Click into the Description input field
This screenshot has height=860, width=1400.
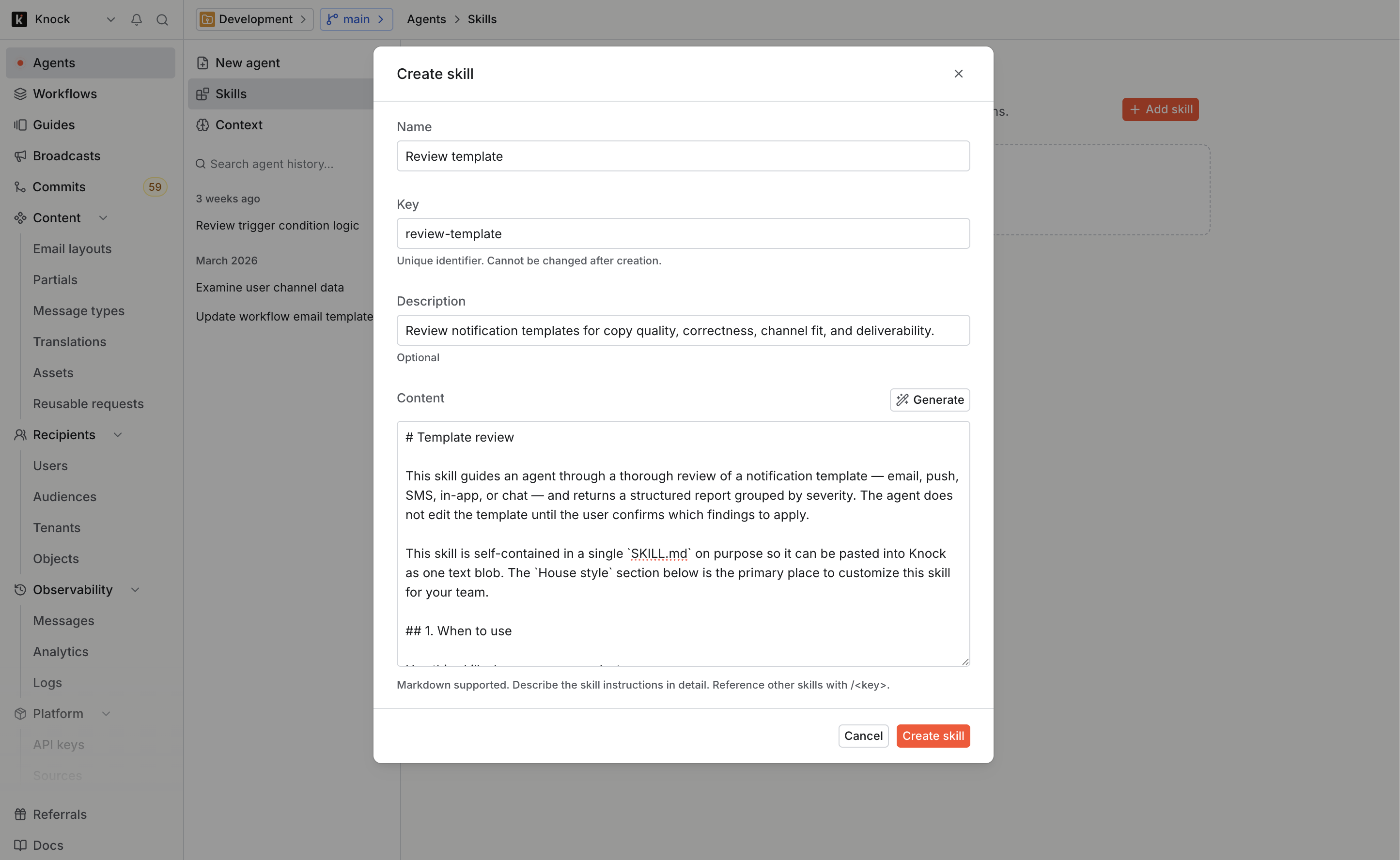683,330
